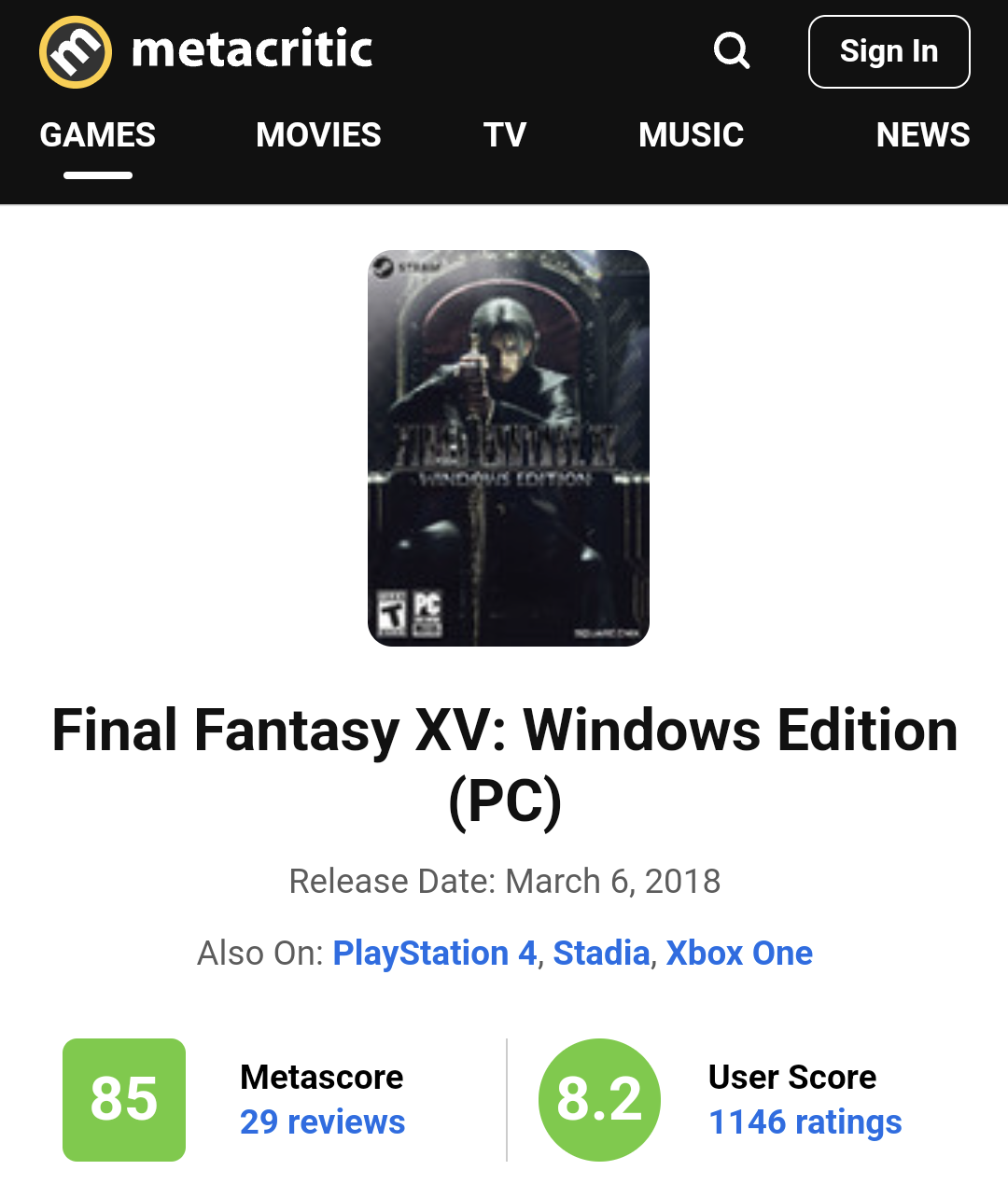Screen dimensions: 1008x1198
Task: Click the Final Fantasy XV cover art
Action: (509, 448)
